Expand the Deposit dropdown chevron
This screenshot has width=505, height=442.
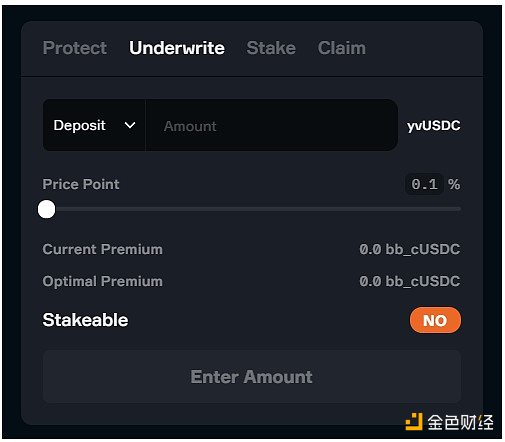tap(130, 125)
